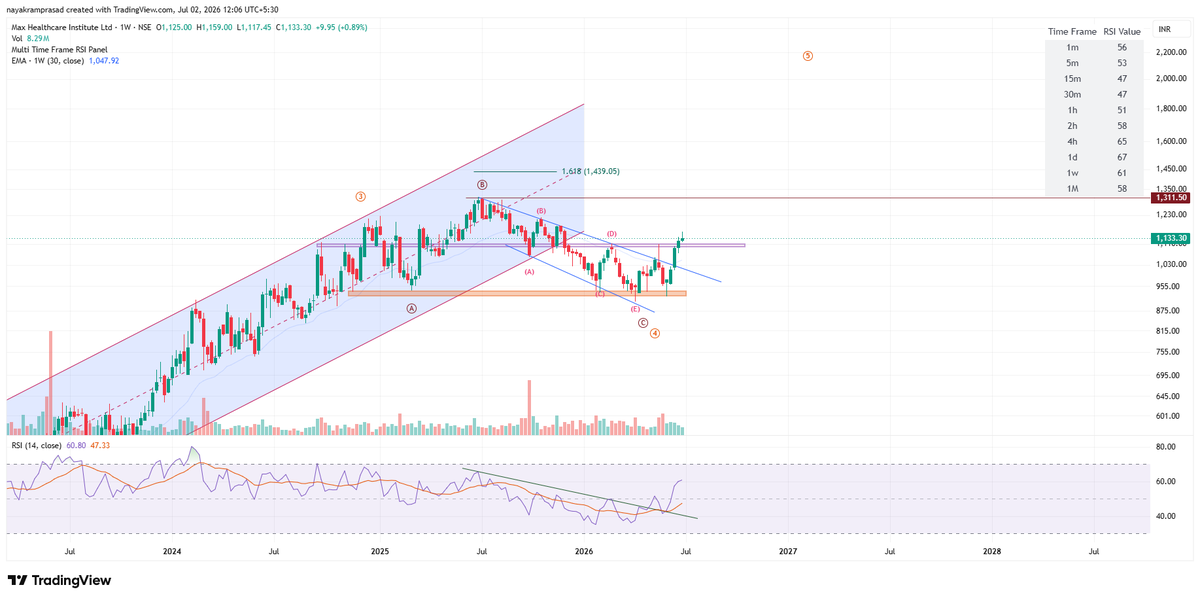Click the 2026 time axis label
The width and height of the screenshot is (1200, 600).
(x=584, y=551)
